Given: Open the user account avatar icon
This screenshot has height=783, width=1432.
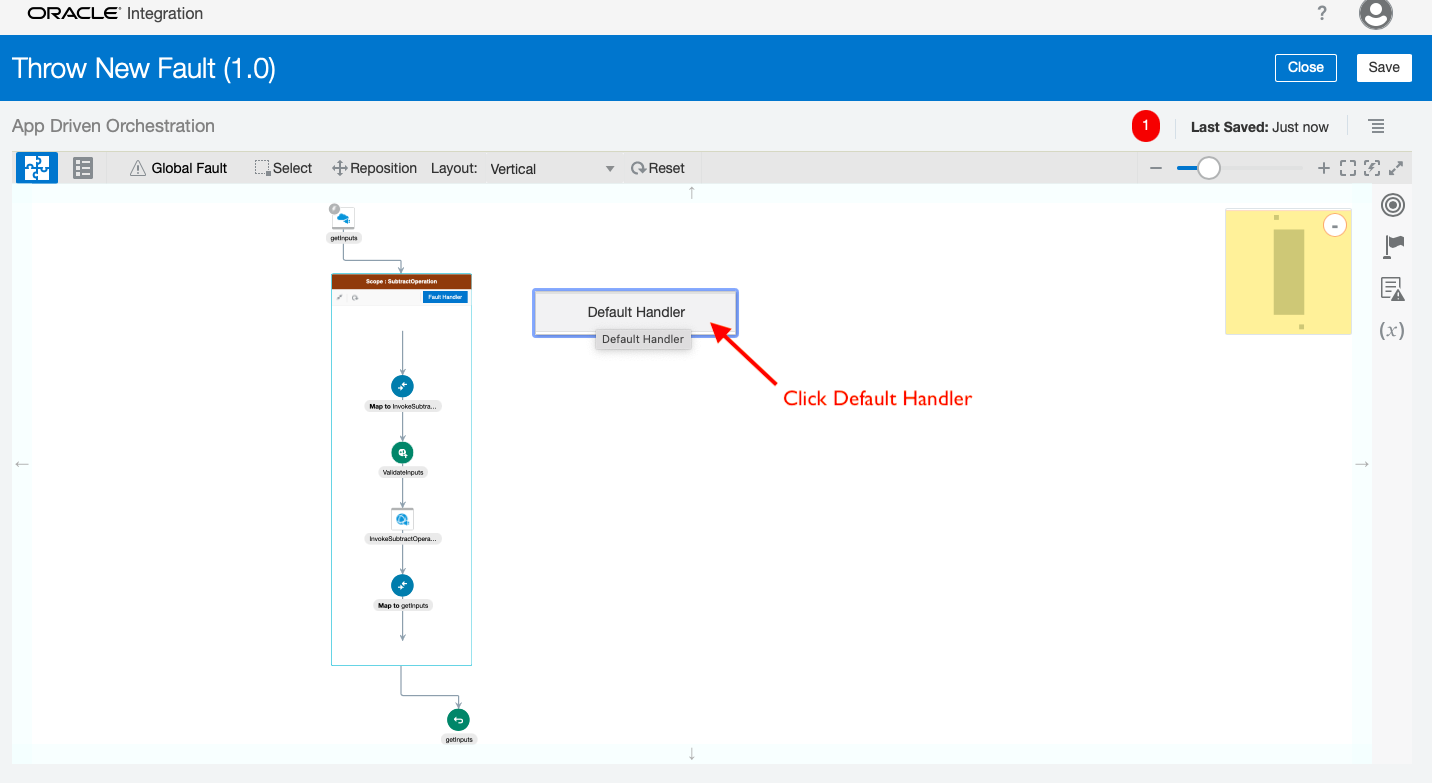Looking at the screenshot, I should pyautogui.click(x=1375, y=15).
